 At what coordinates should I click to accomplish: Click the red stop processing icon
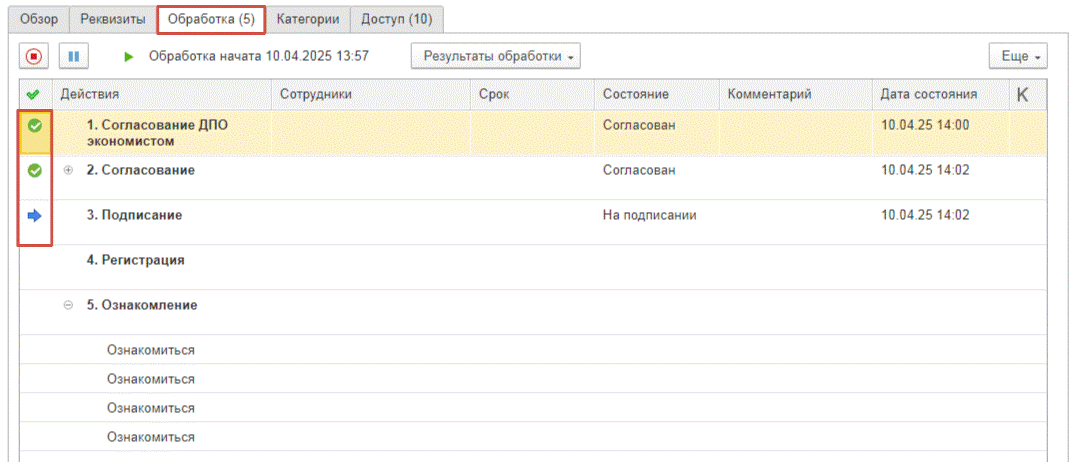click(x=34, y=56)
